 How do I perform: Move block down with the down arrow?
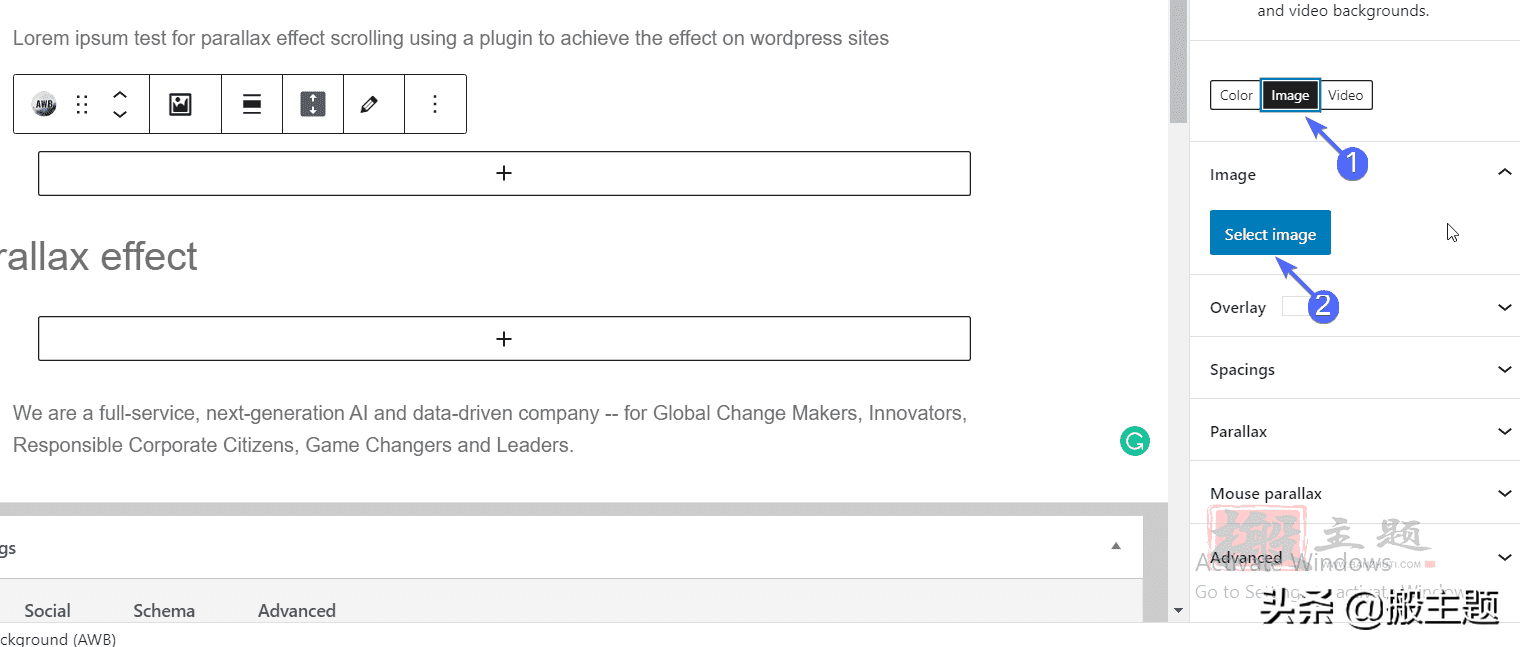[x=120, y=113]
